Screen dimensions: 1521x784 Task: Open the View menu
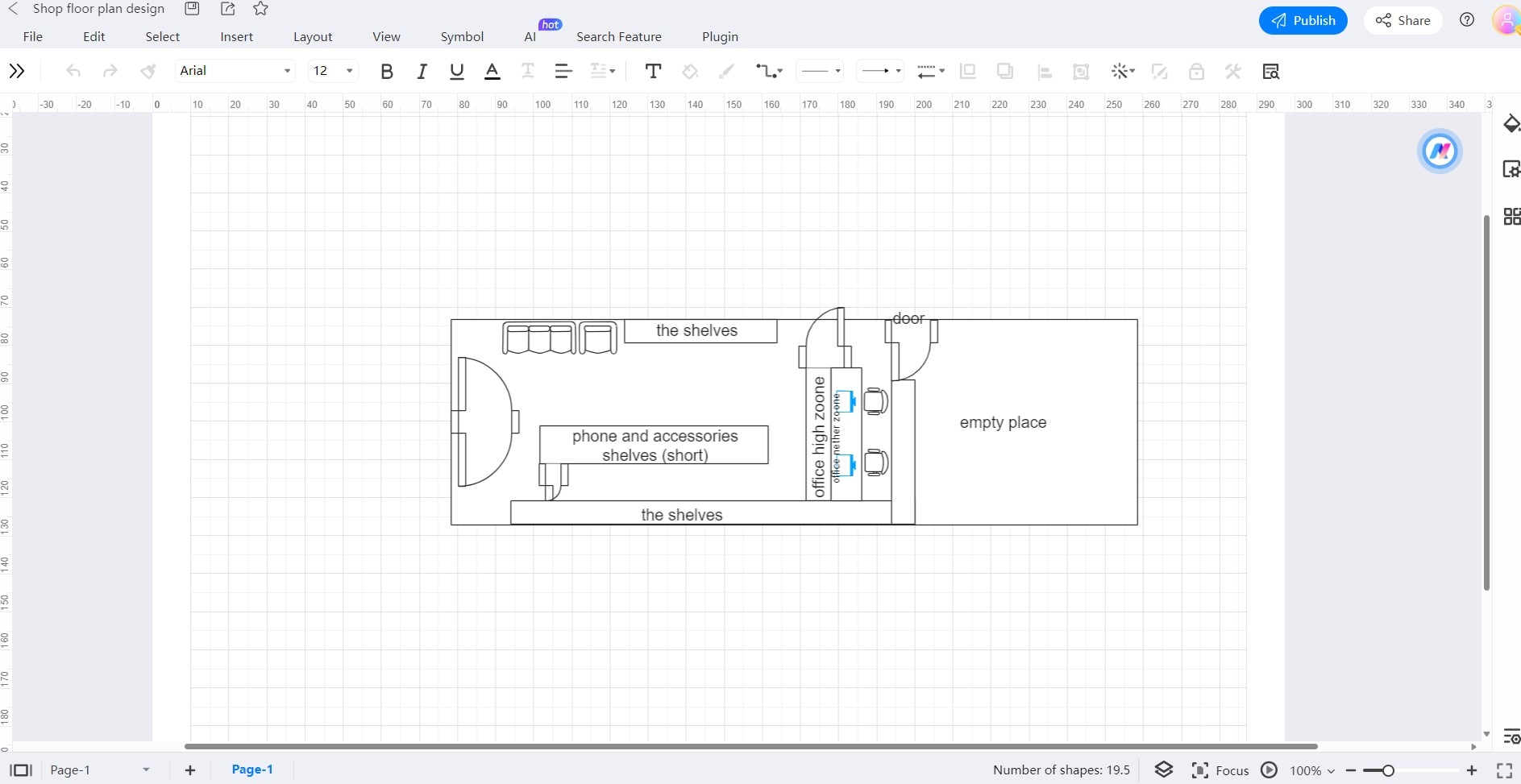(387, 36)
